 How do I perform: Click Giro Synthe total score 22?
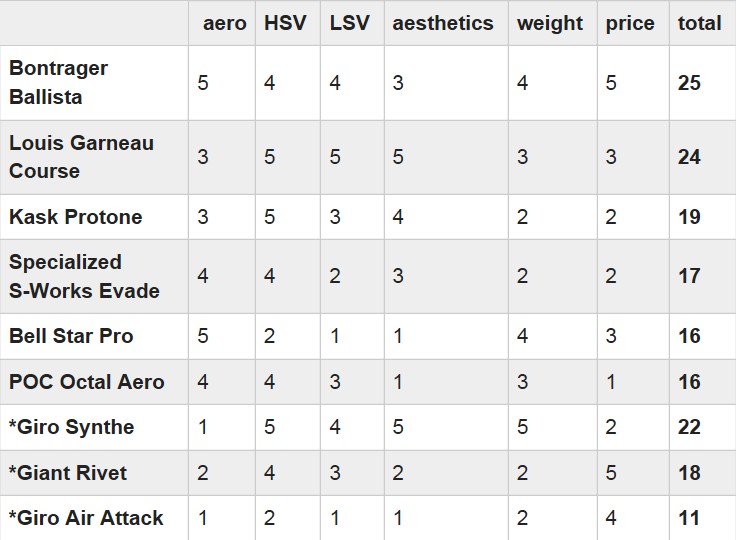pos(689,427)
